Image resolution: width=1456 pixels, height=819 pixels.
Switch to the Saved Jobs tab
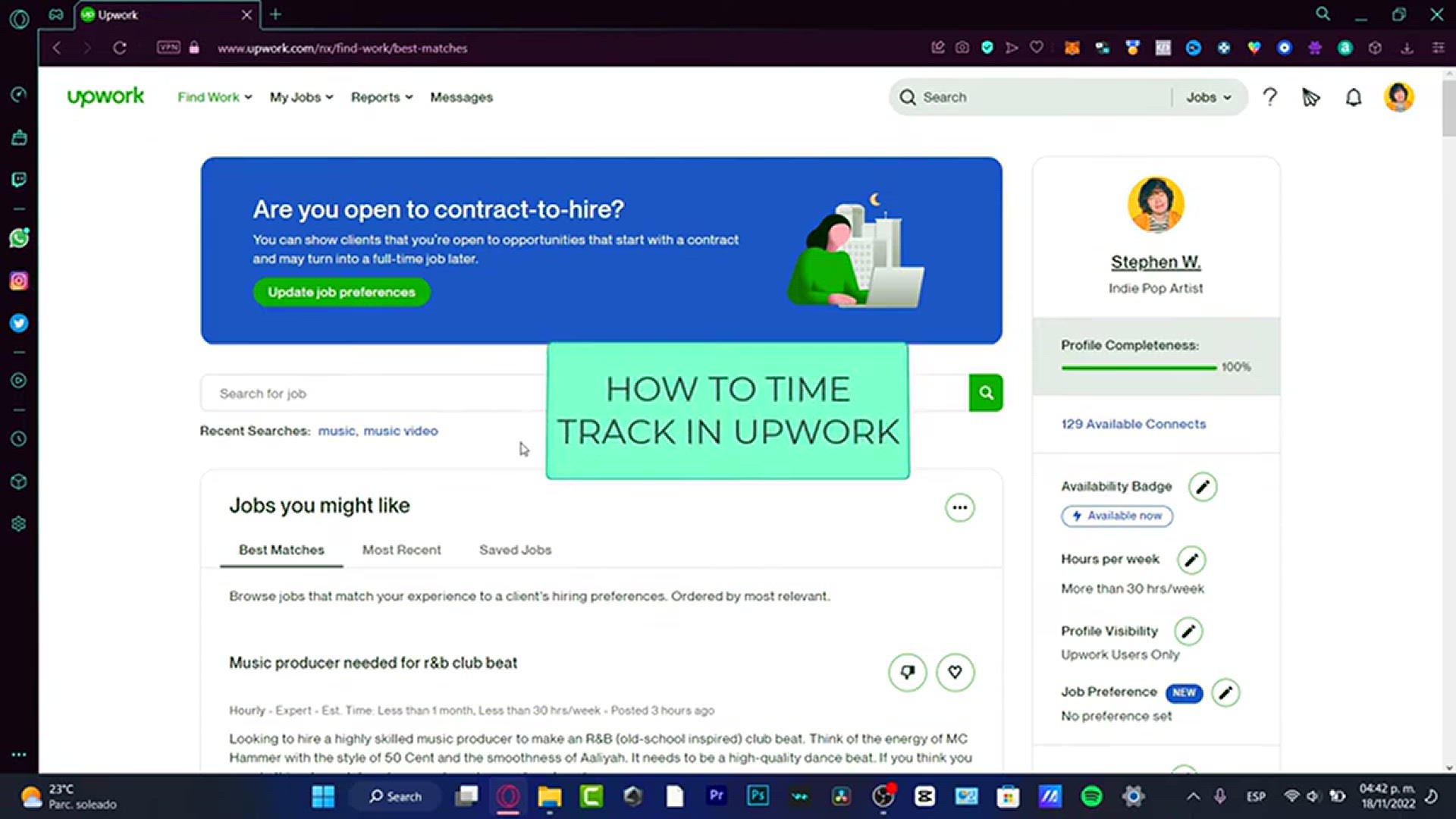(x=515, y=550)
